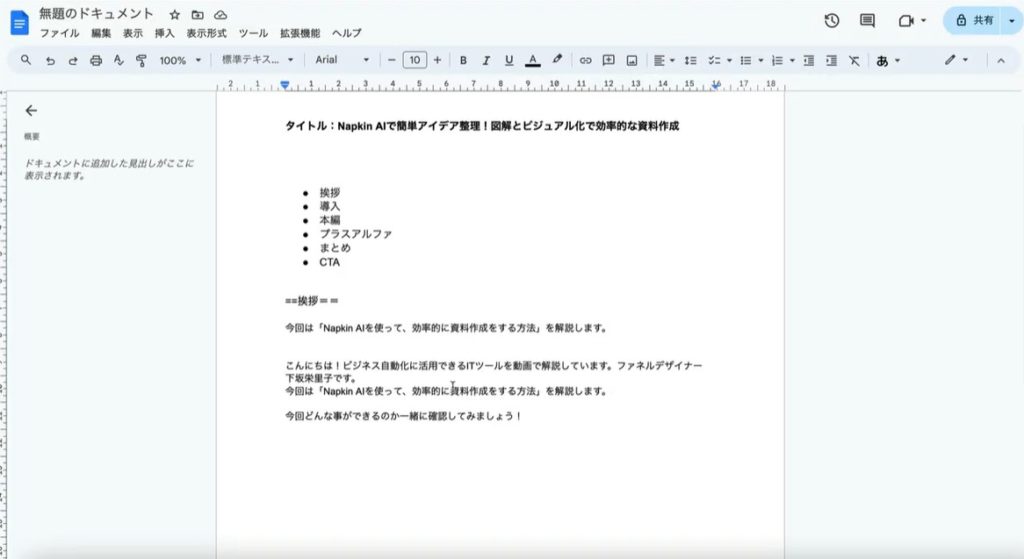
Task: Click the font size input field
Action: pyautogui.click(x=414, y=60)
